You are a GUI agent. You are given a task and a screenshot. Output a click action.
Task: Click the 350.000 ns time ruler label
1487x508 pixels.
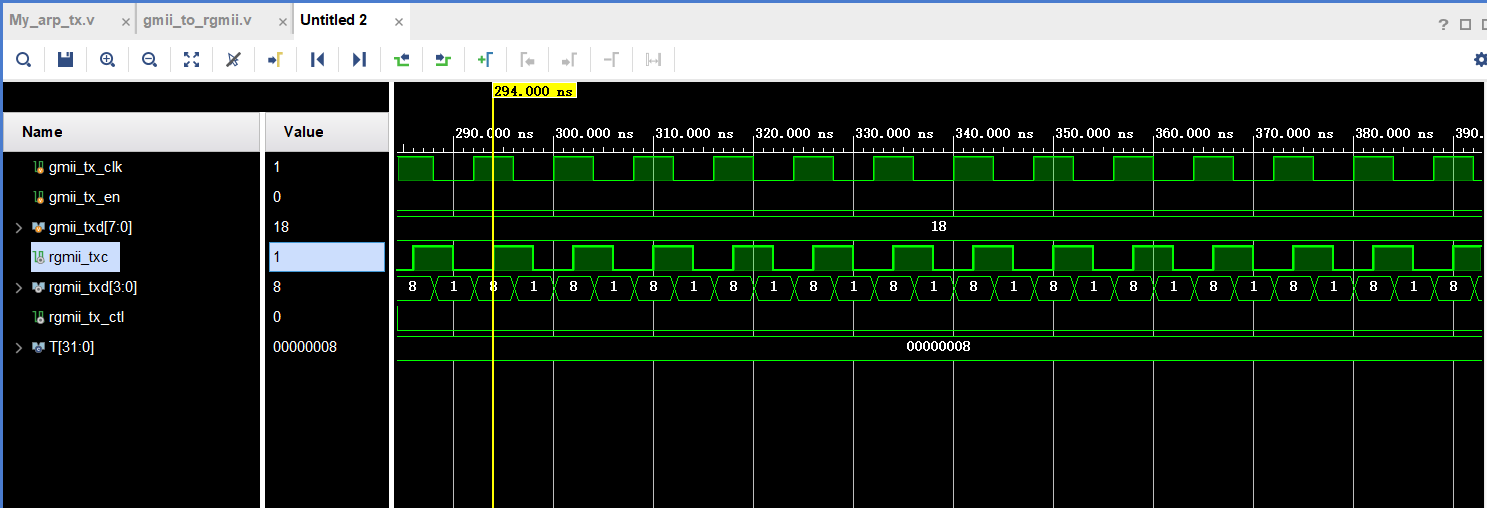1094,133
